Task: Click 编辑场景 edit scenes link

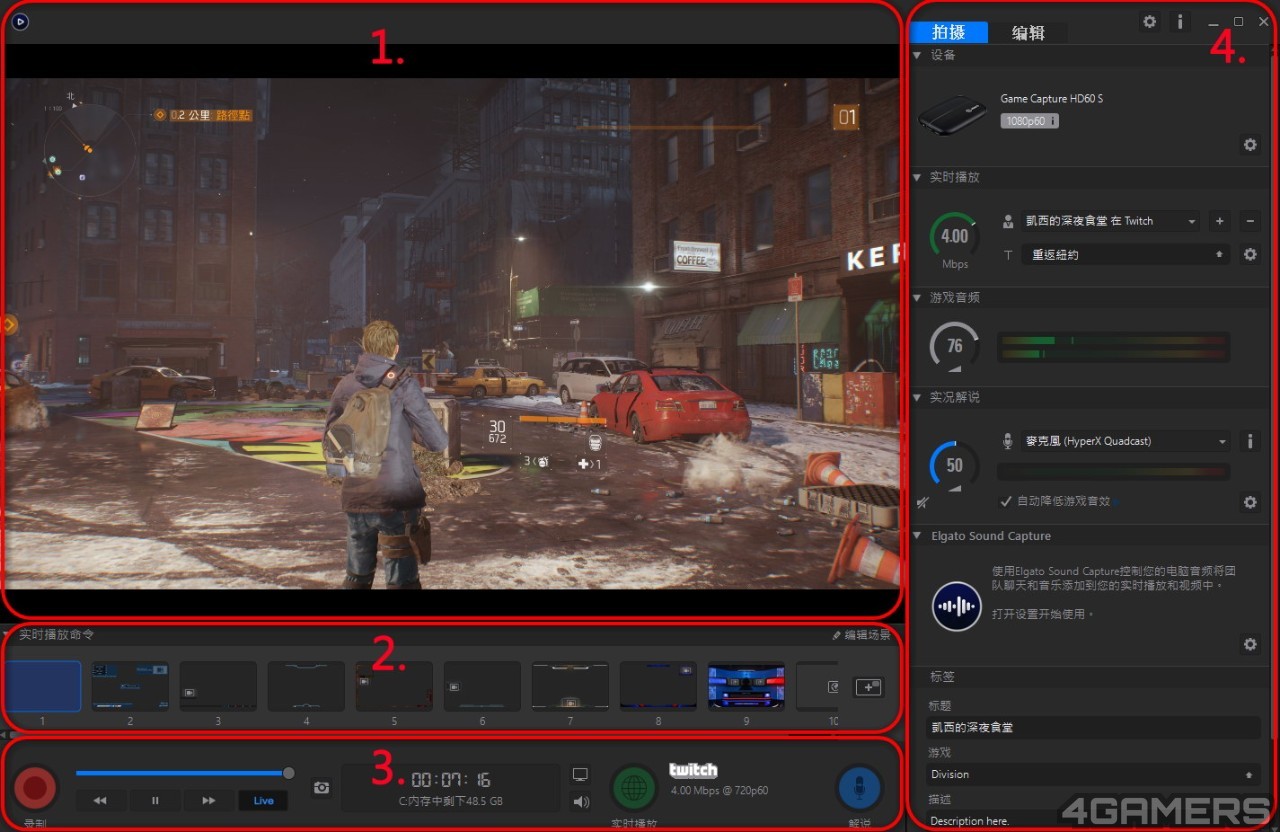Action: click(861, 635)
